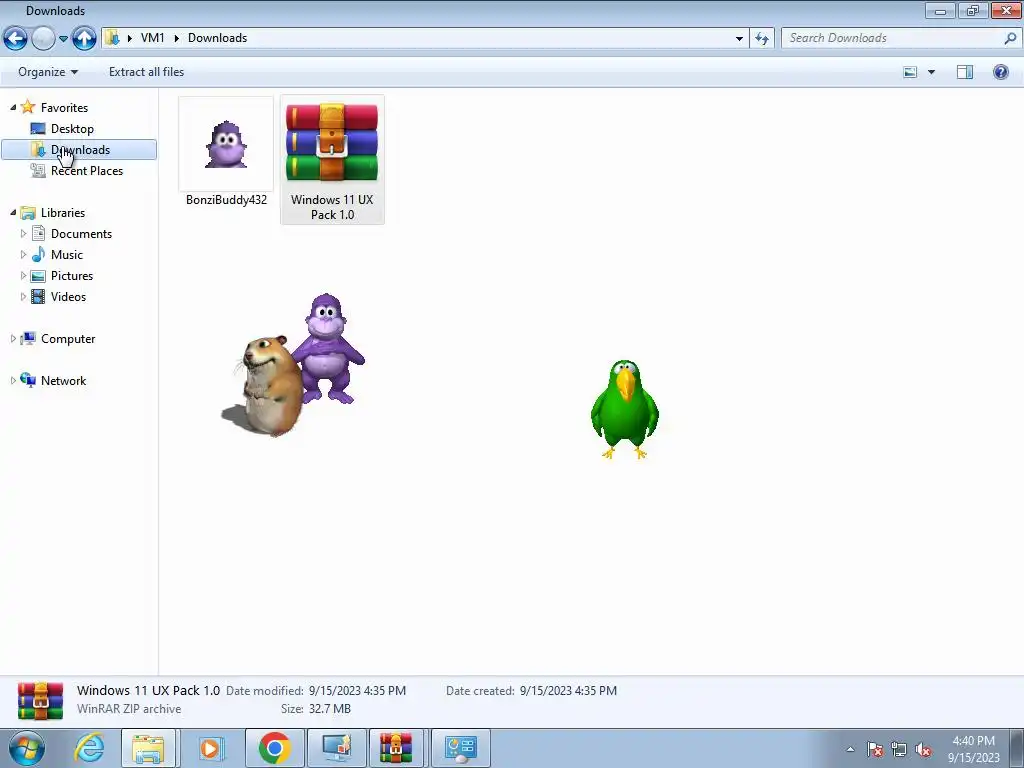Image resolution: width=1024 pixels, height=768 pixels.
Task: Click the BonziBuddy432 file name label
Action: pos(226,200)
